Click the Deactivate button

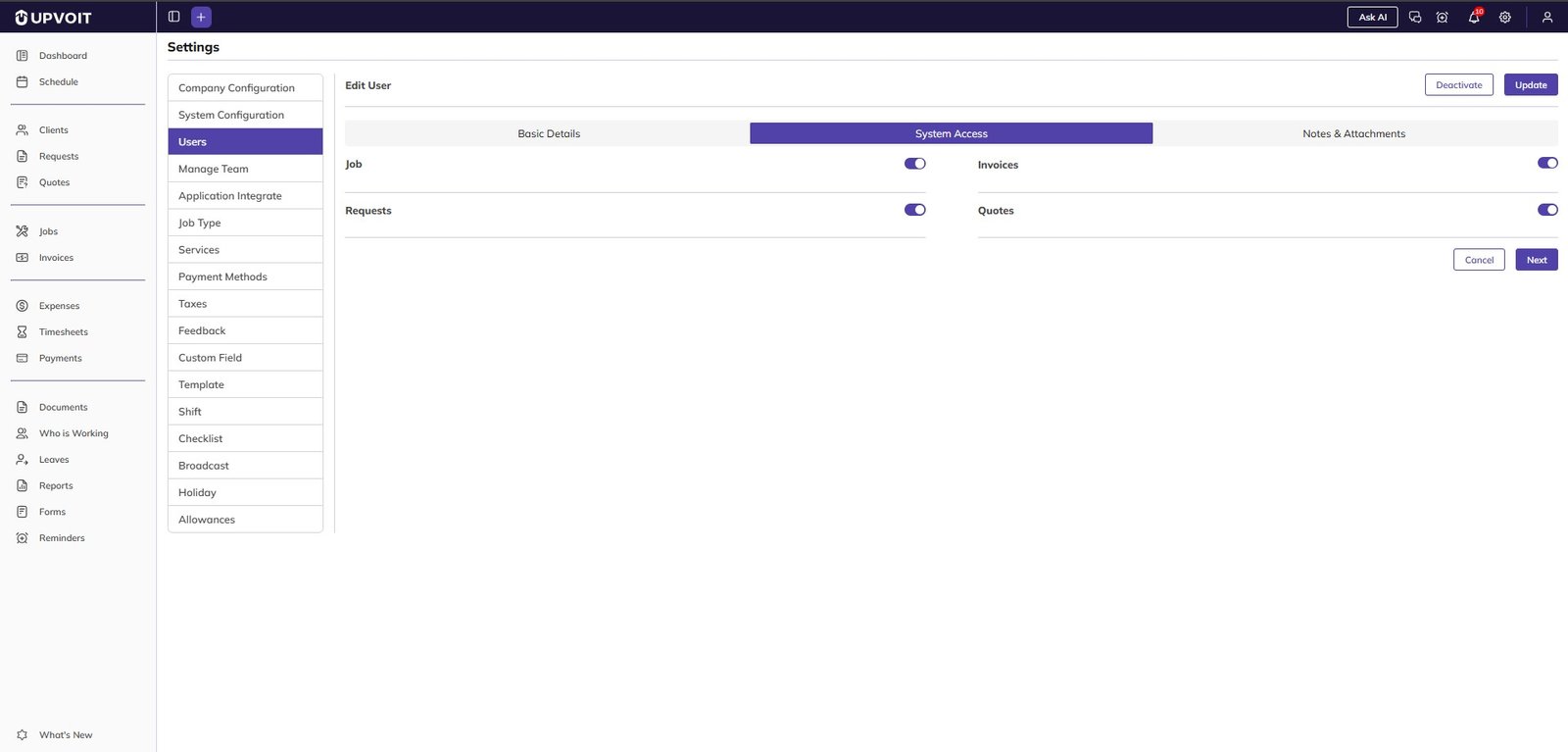coord(1458,85)
